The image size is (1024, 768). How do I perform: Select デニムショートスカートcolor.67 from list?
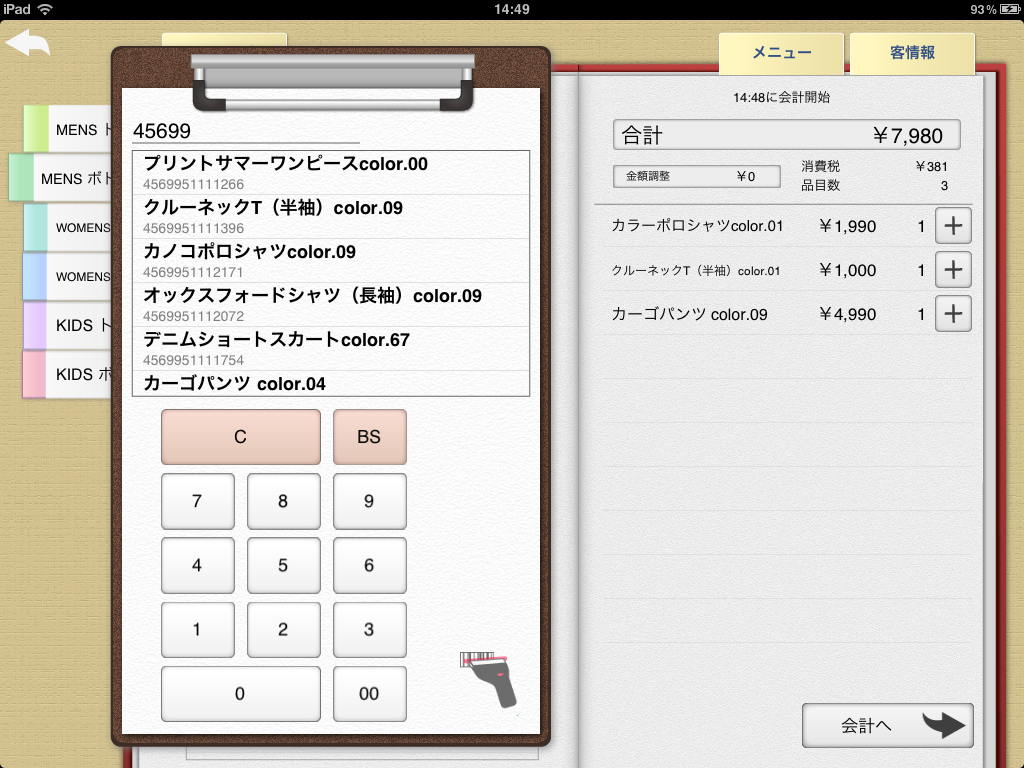pyautogui.click(x=330, y=349)
